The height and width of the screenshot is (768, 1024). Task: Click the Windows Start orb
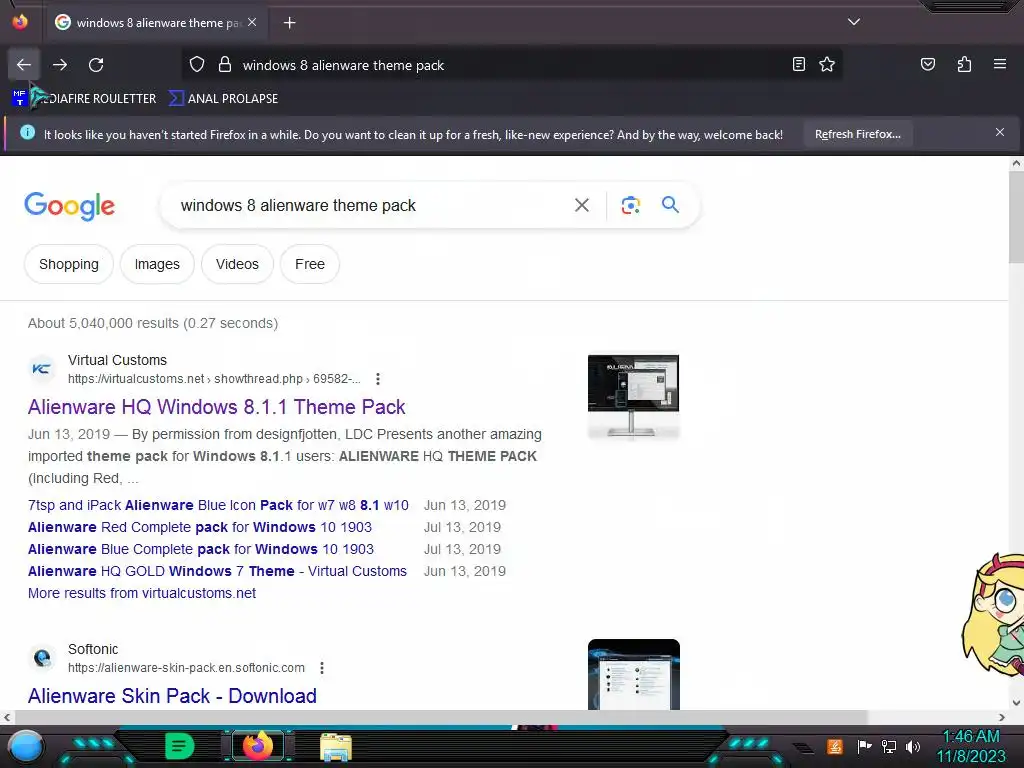coord(26,746)
